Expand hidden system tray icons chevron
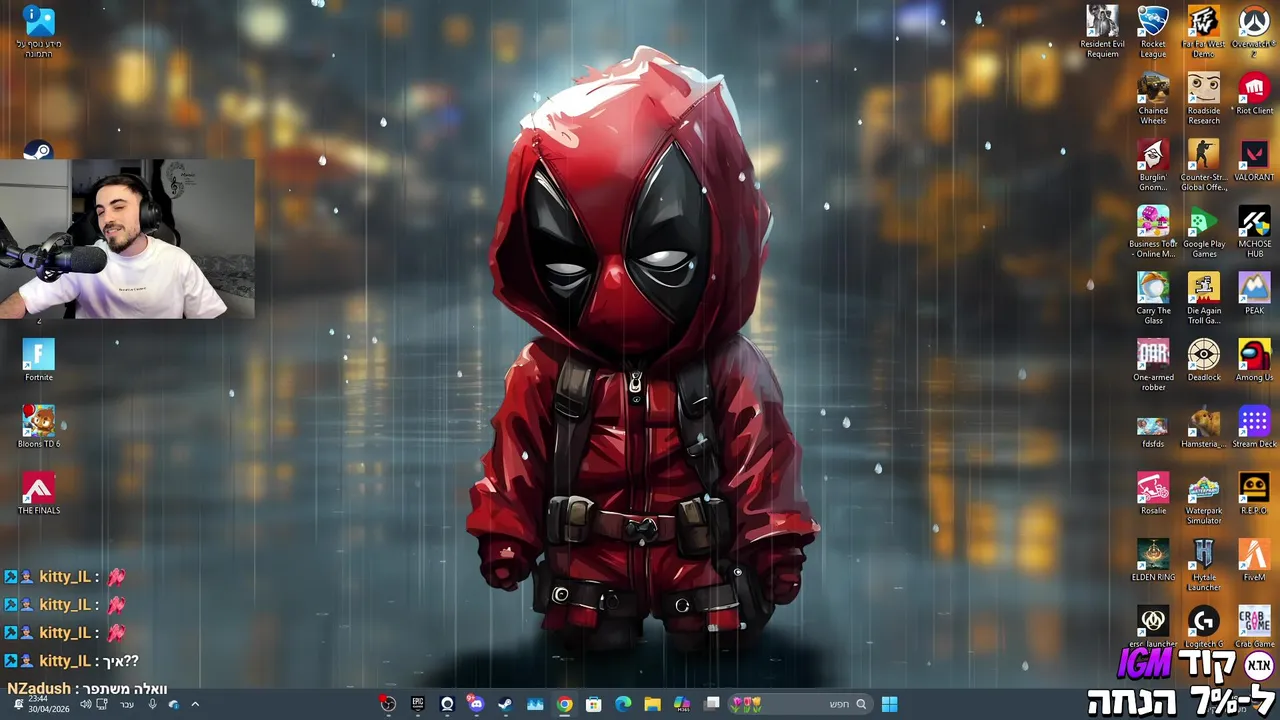The image size is (1280, 720). 195,704
